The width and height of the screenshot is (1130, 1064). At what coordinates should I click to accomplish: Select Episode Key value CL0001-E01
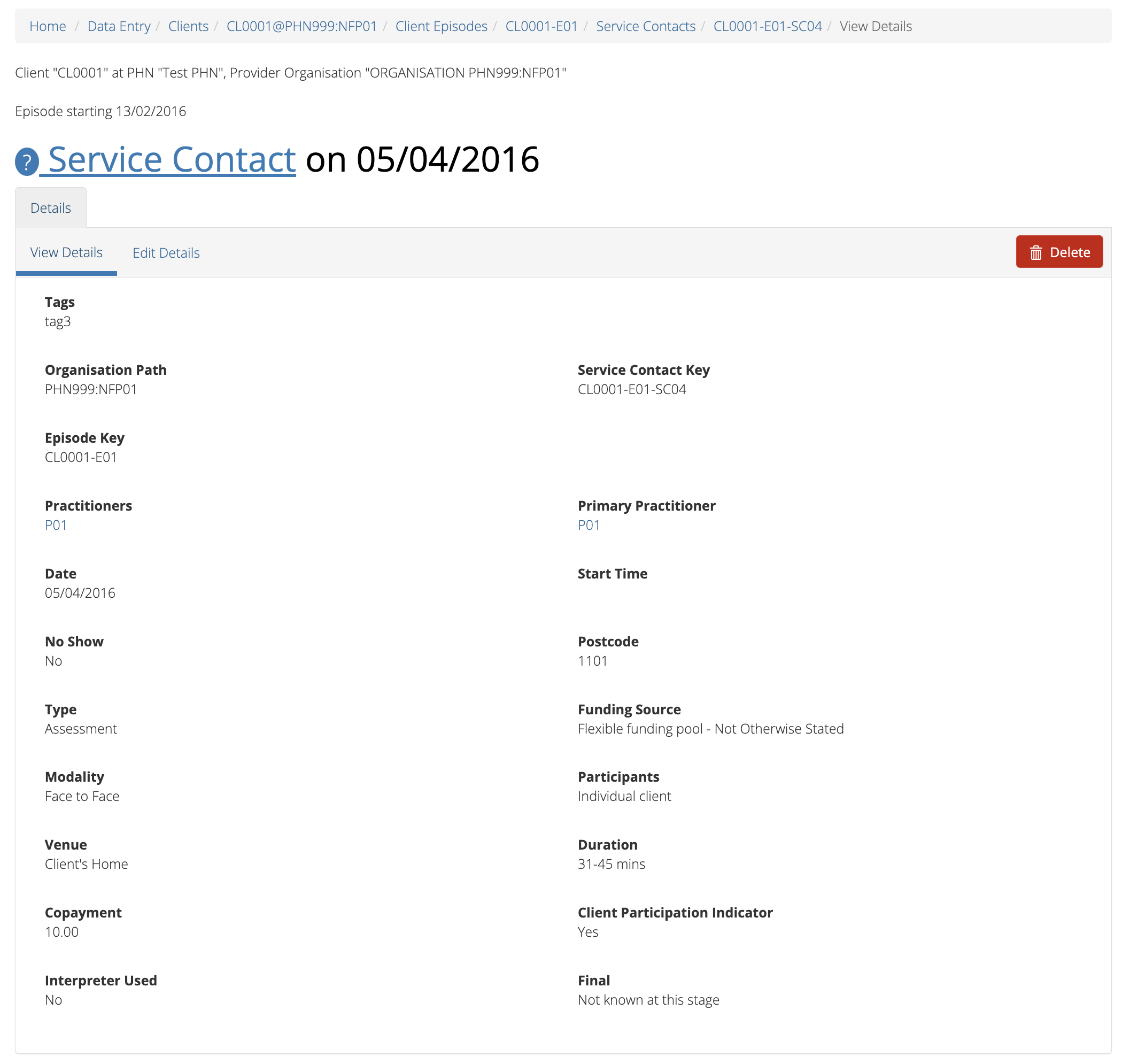point(81,457)
